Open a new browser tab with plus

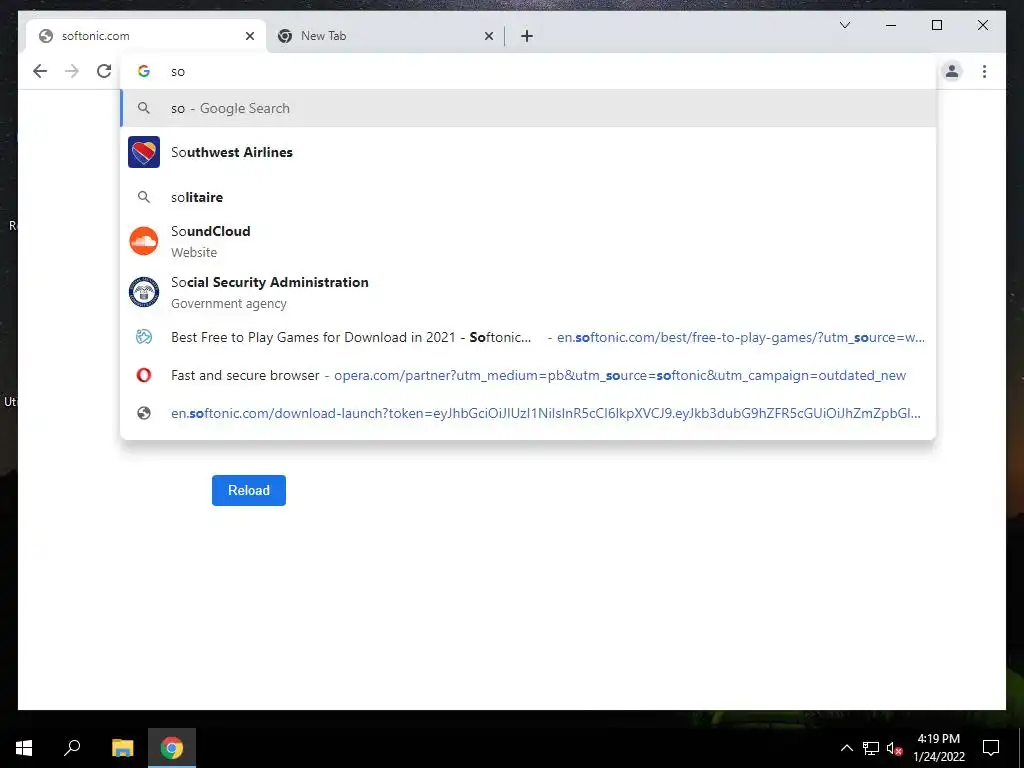point(526,36)
